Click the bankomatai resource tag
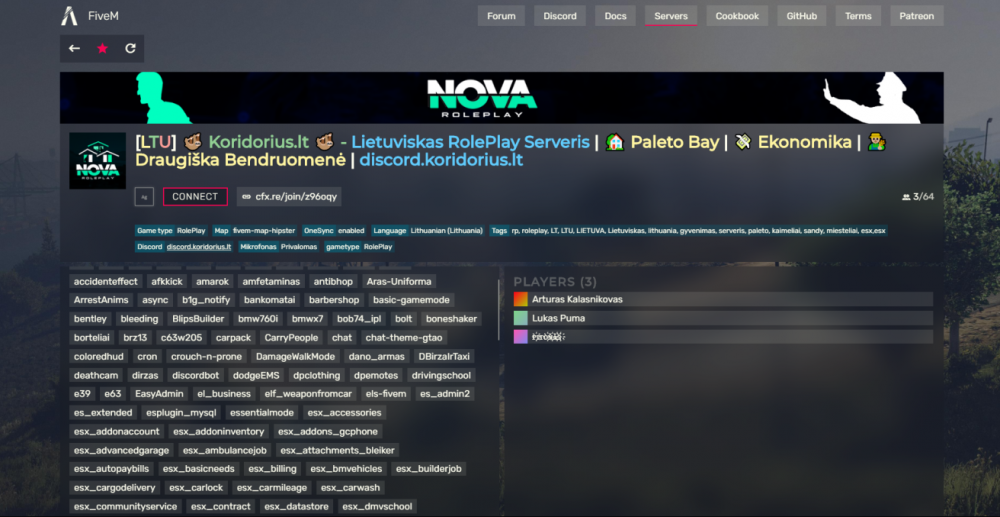This screenshot has height=517, width=1000. (270, 300)
